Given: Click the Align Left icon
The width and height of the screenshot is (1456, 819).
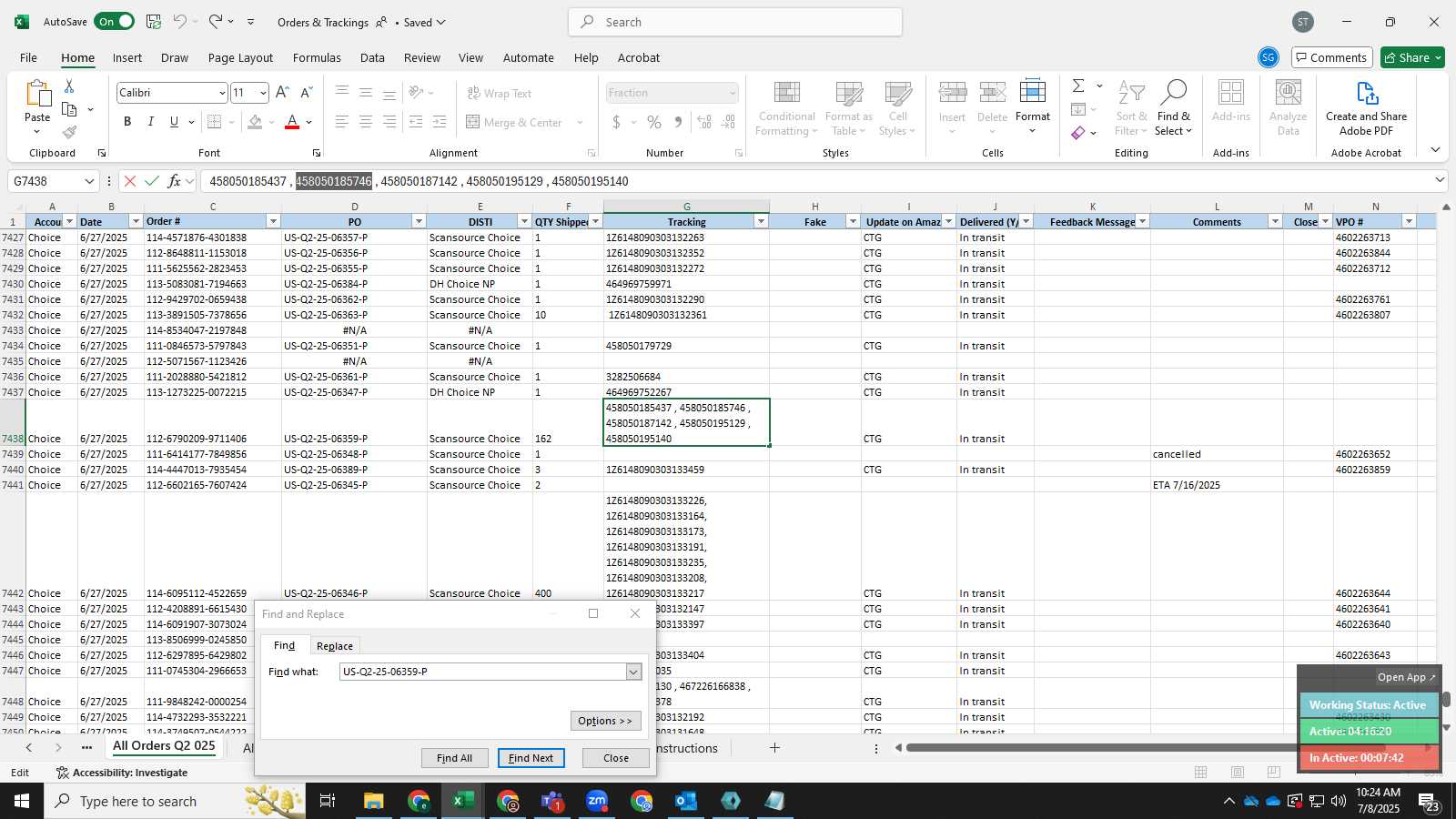Looking at the screenshot, I should (342, 122).
